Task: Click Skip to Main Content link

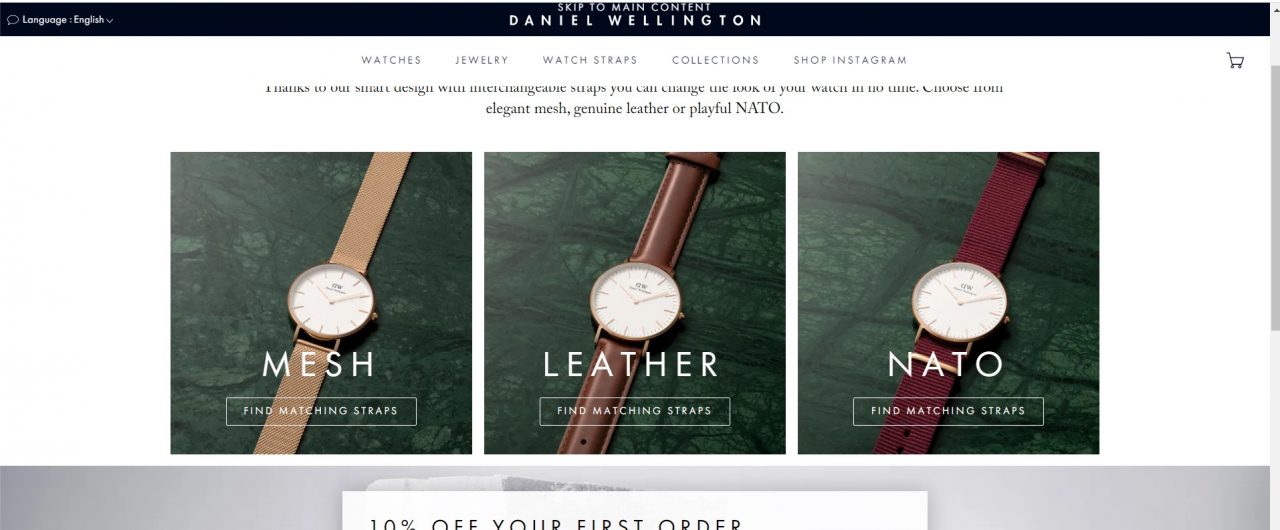Action: tap(635, 7)
